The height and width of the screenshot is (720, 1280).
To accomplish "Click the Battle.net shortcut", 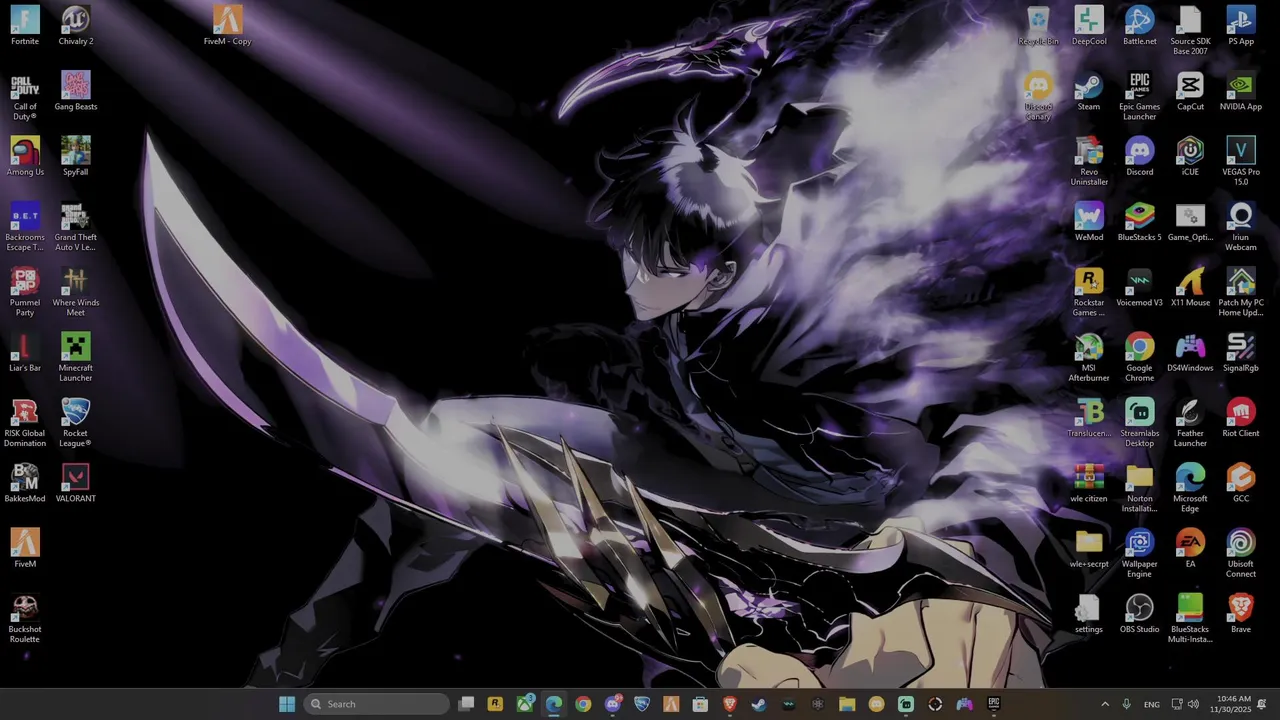I will coord(1140,26).
